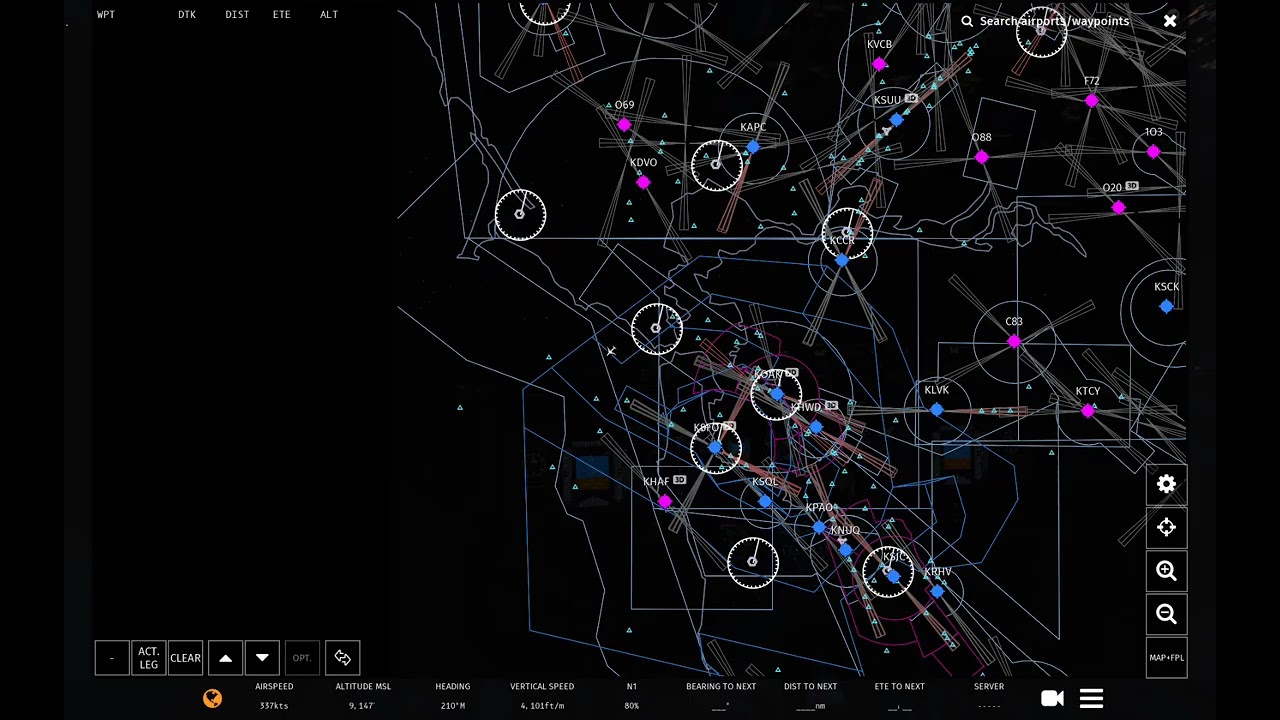Select the KCCR airport marker
The width and height of the screenshot is (1280, 720).
pyautogui.click(x=841, y=260)
